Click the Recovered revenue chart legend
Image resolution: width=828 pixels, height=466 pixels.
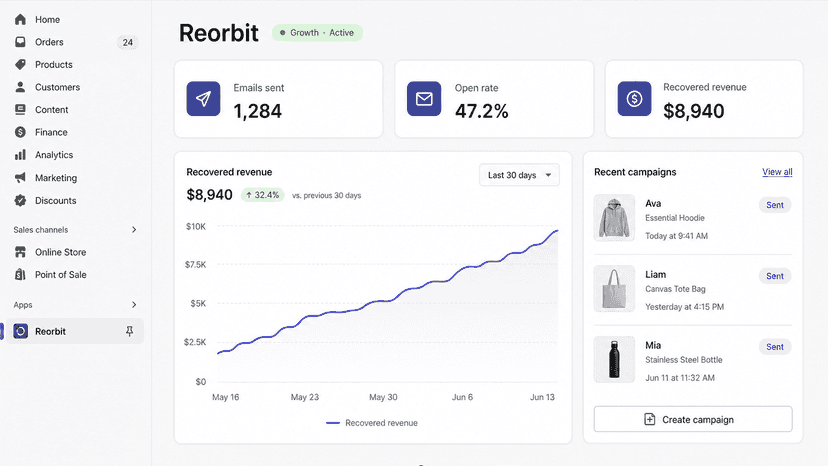[x=372, y=423]
